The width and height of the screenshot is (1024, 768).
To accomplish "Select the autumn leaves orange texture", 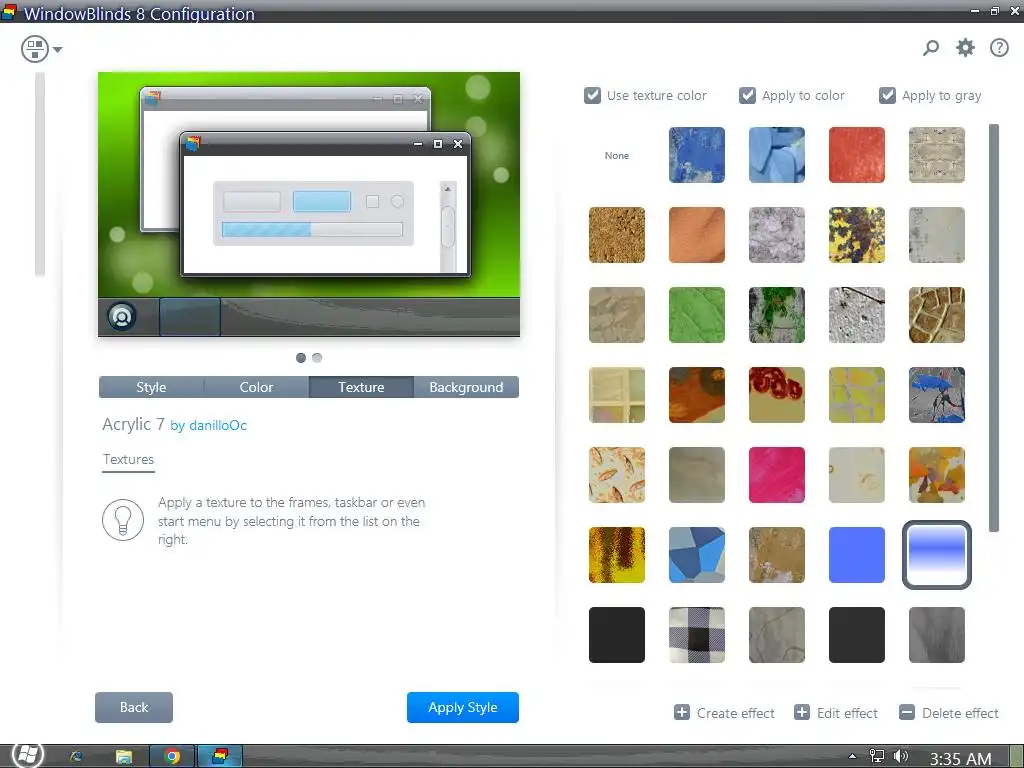I will coord(937,475).
